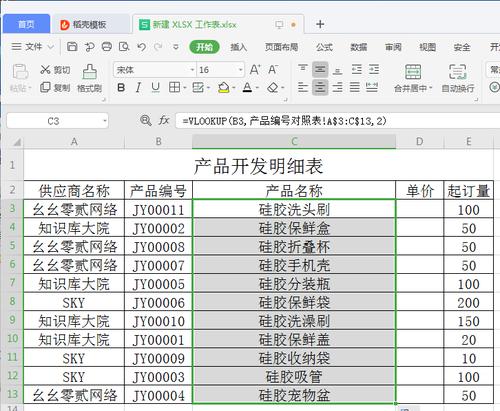
Task: Click the Select All corner triangle
Action: 17,142
